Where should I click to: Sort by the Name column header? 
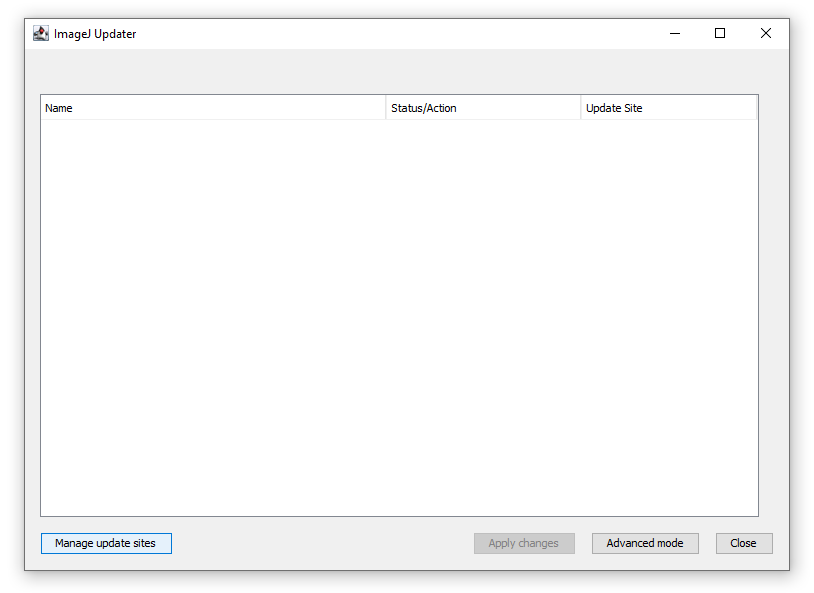pos(213,108)
